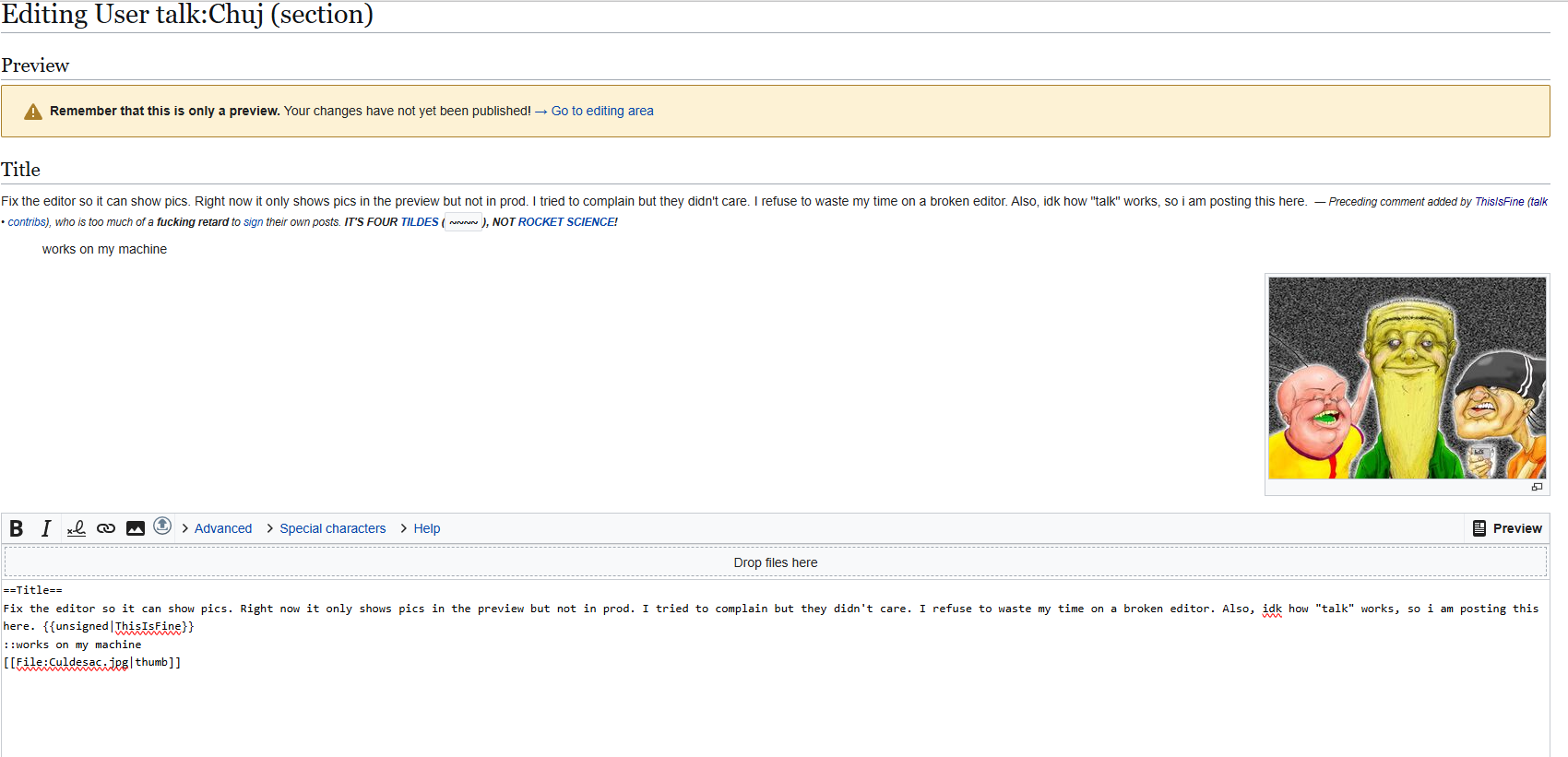1568x757 pixels.
Task: Insert an embedded file image icon
Action: tap(136, 528)
